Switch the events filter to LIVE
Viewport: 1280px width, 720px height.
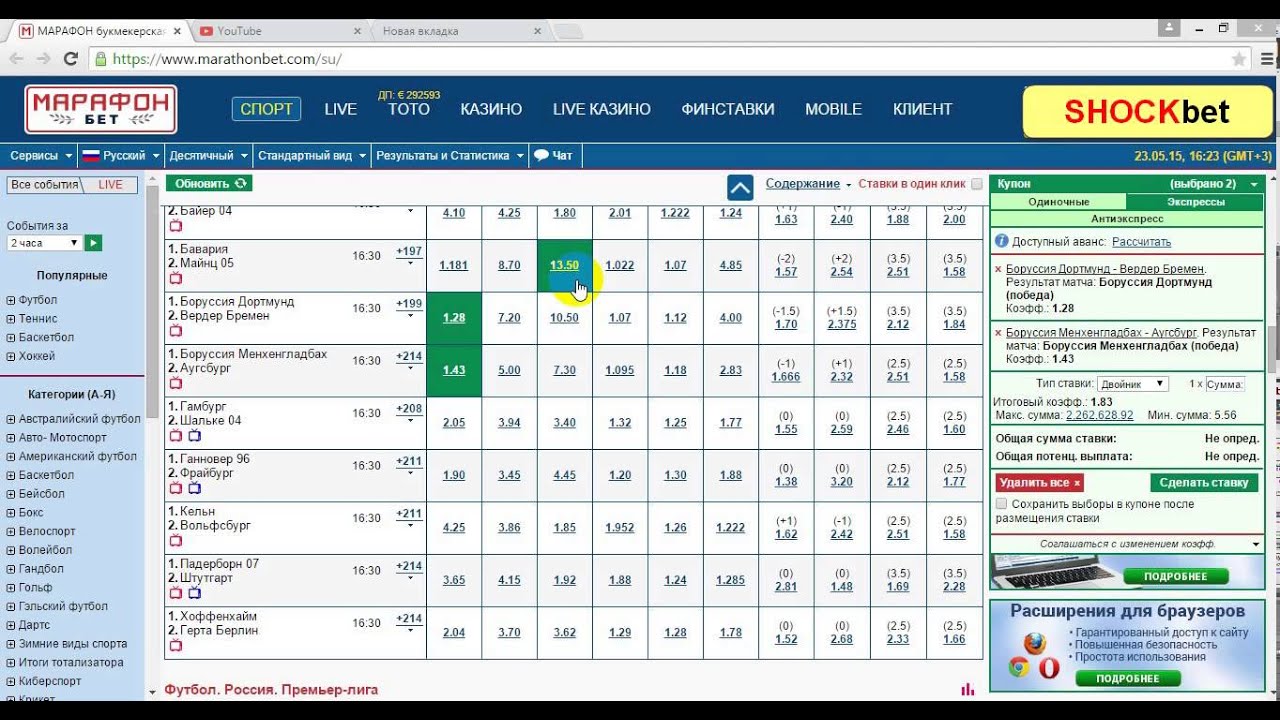[x=111, y=185]
